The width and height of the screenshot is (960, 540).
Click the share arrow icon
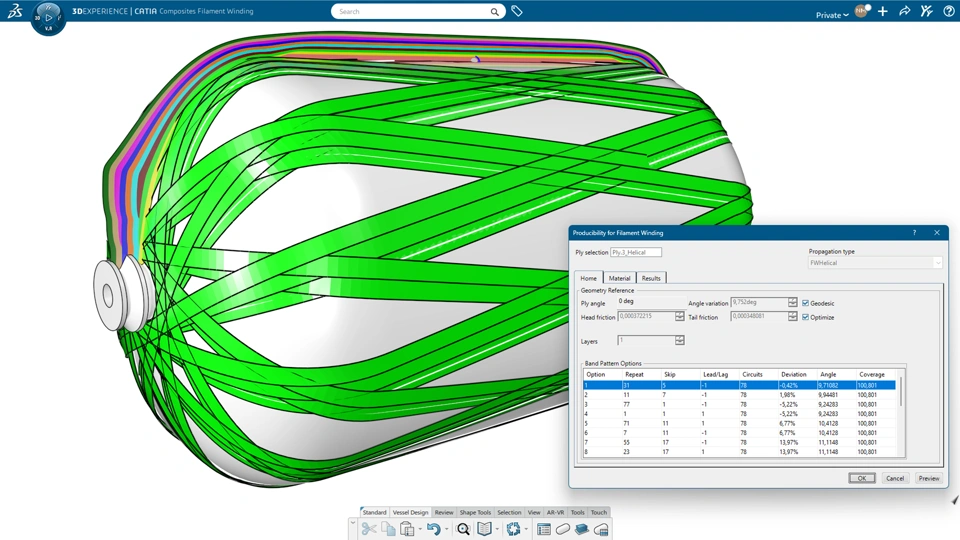pyautogui.click(x=904, y=11)
